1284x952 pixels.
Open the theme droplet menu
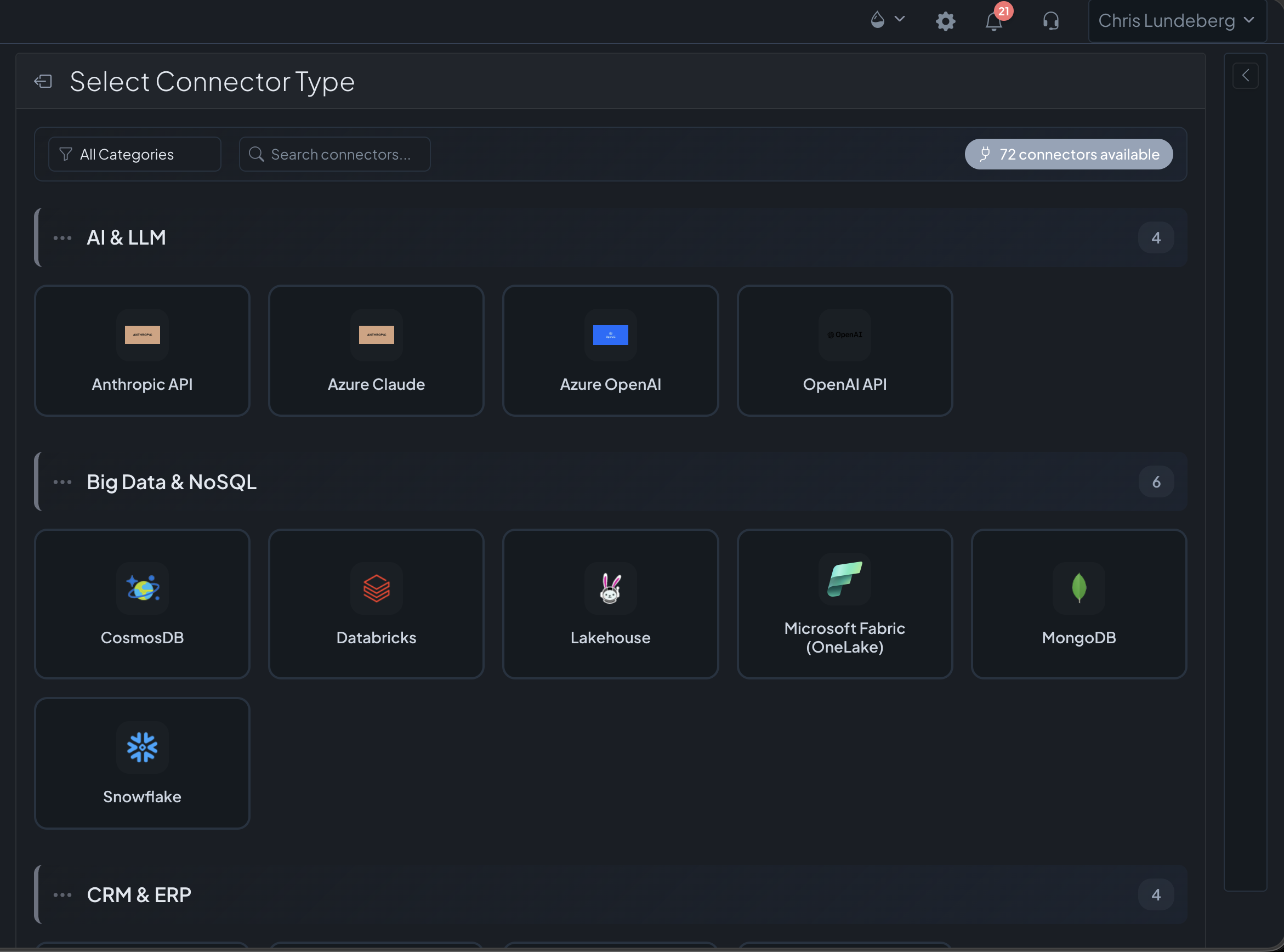click(887, 20)
